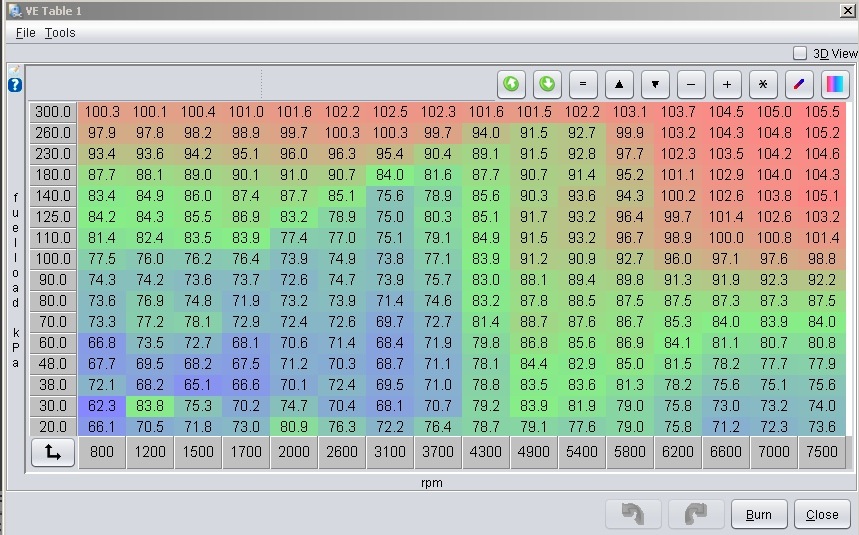Click the Burn button
Screen dimensions: 859x535
[759, 514]
